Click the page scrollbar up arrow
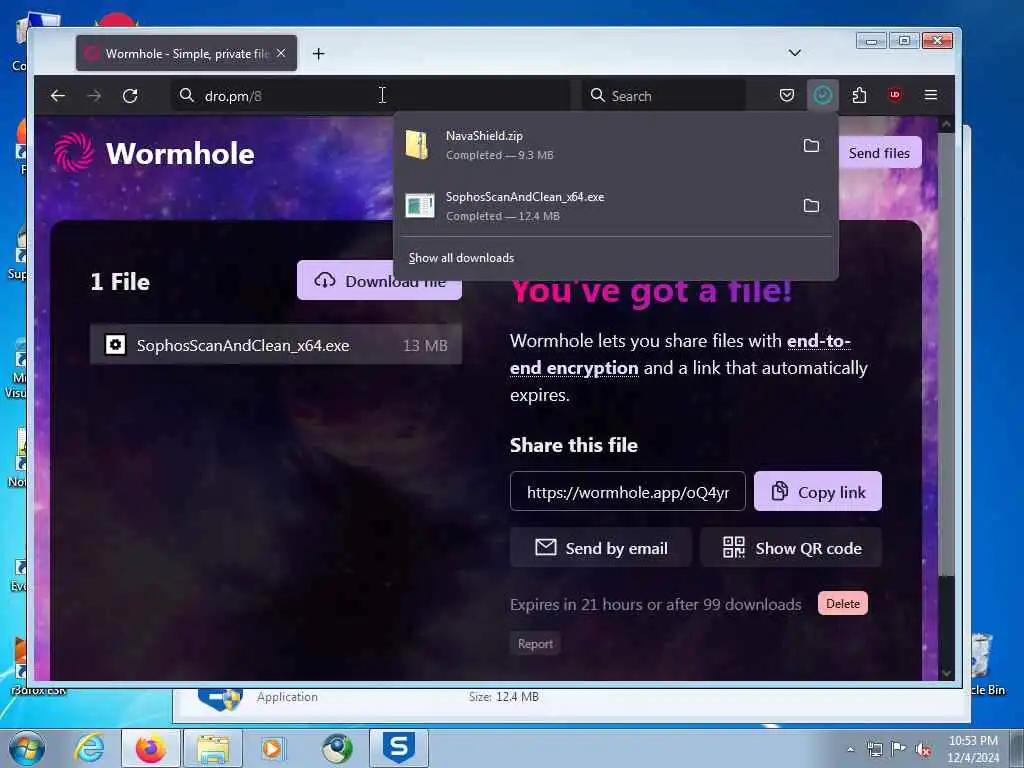 pyautogui.click(x=946, y=124)
